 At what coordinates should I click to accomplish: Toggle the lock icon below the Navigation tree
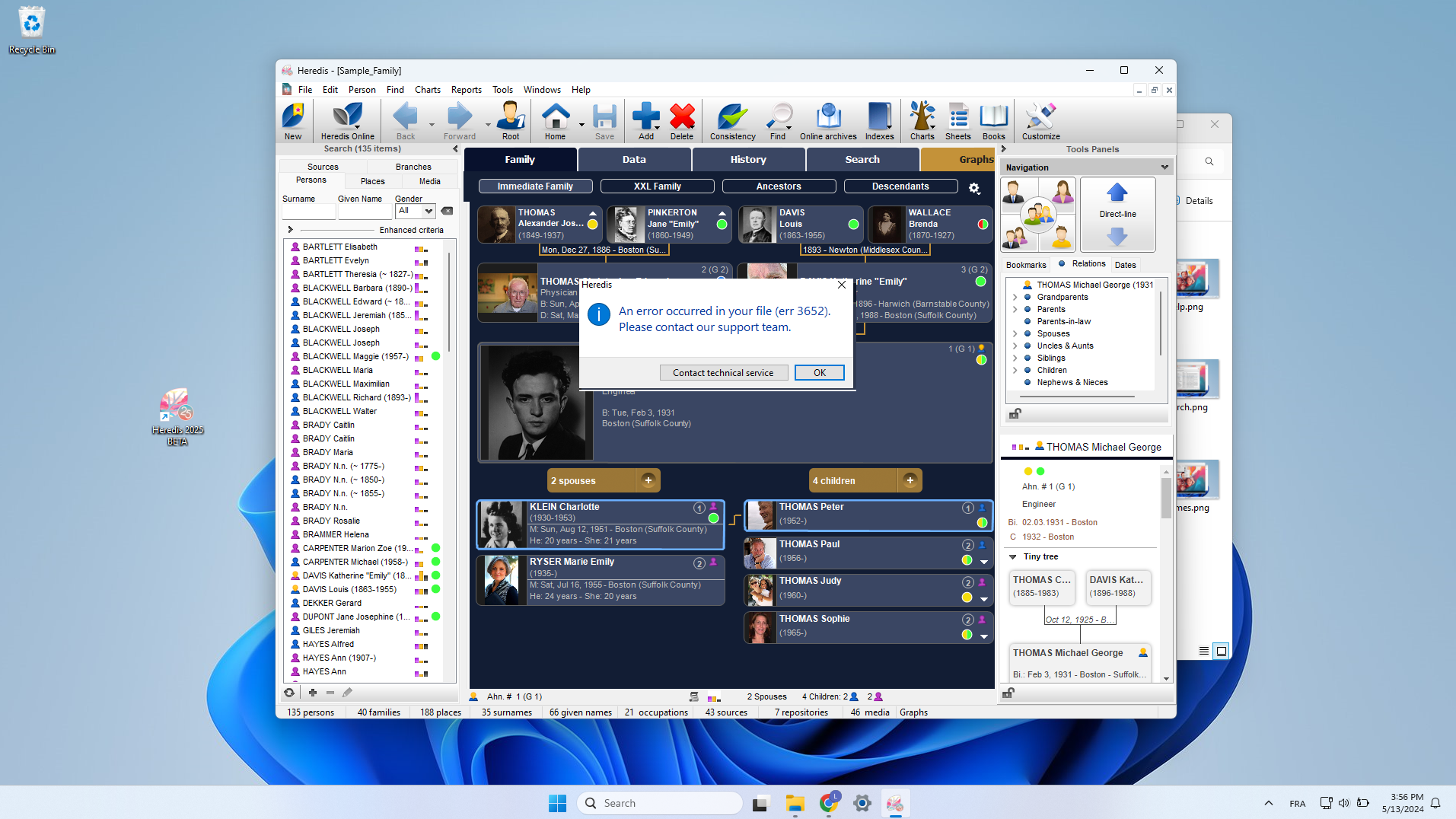click(1015, 414)
